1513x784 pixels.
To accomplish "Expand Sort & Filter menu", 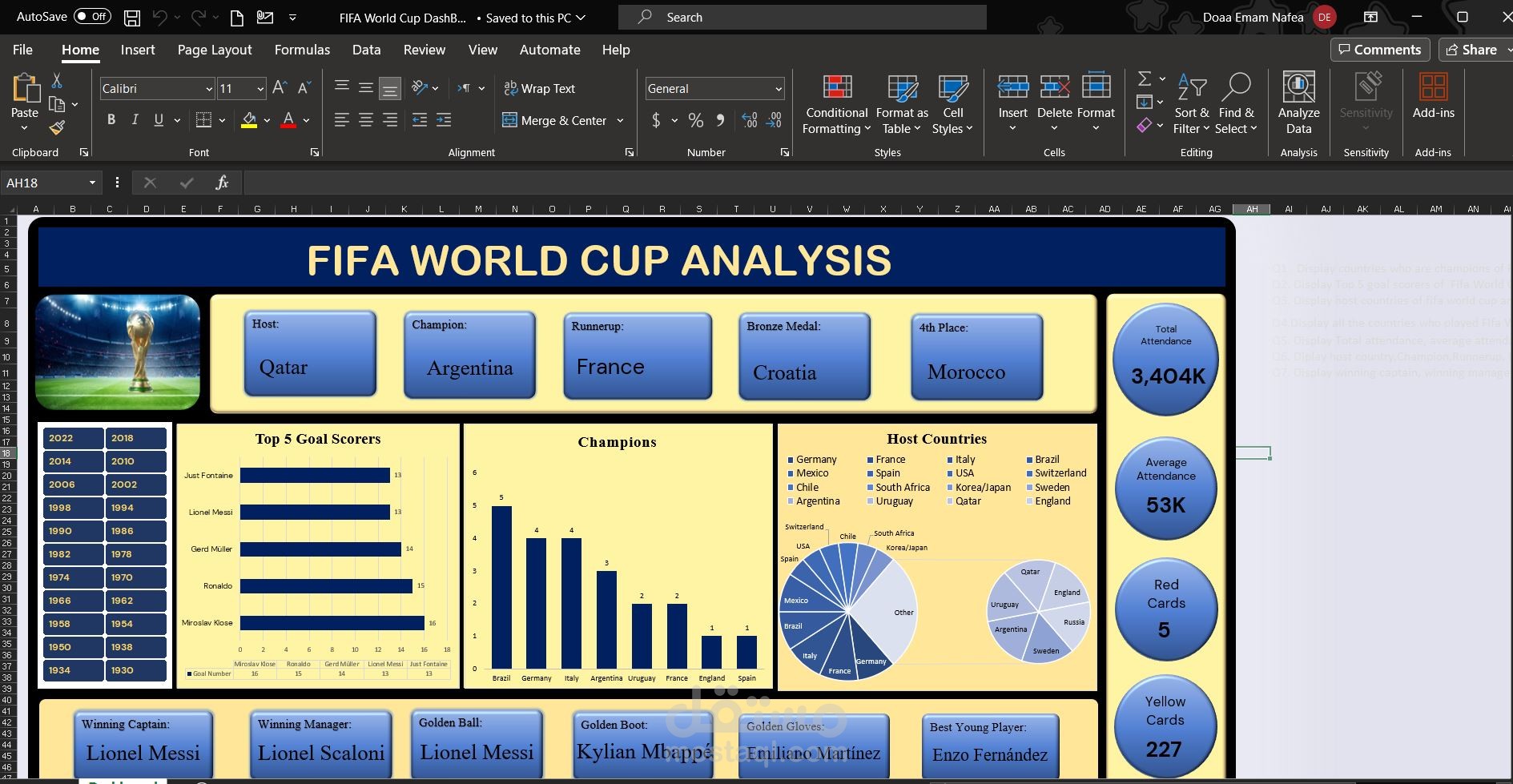I will (x=1191, y=103).
